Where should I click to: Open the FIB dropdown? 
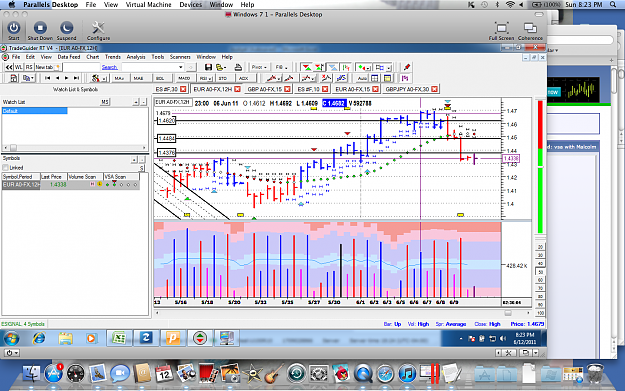281,67
